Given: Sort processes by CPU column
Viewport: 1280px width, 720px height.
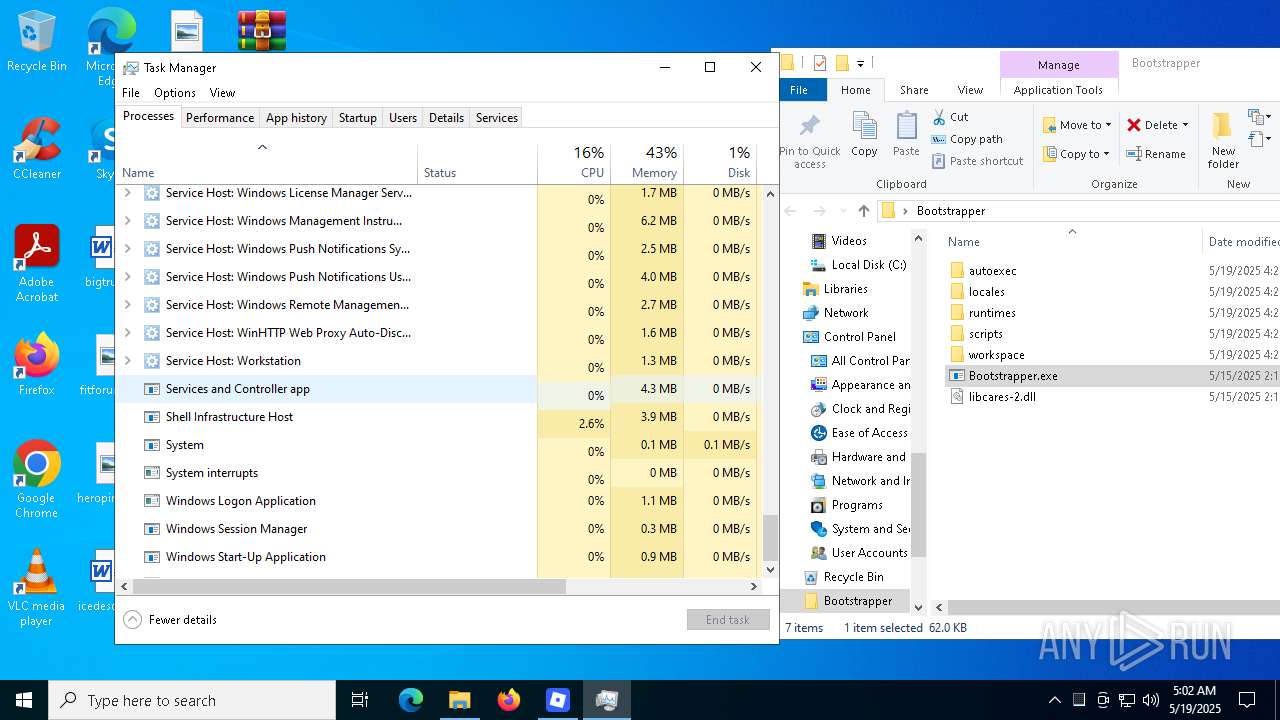Looking at the screenshot, I should 574,163.
